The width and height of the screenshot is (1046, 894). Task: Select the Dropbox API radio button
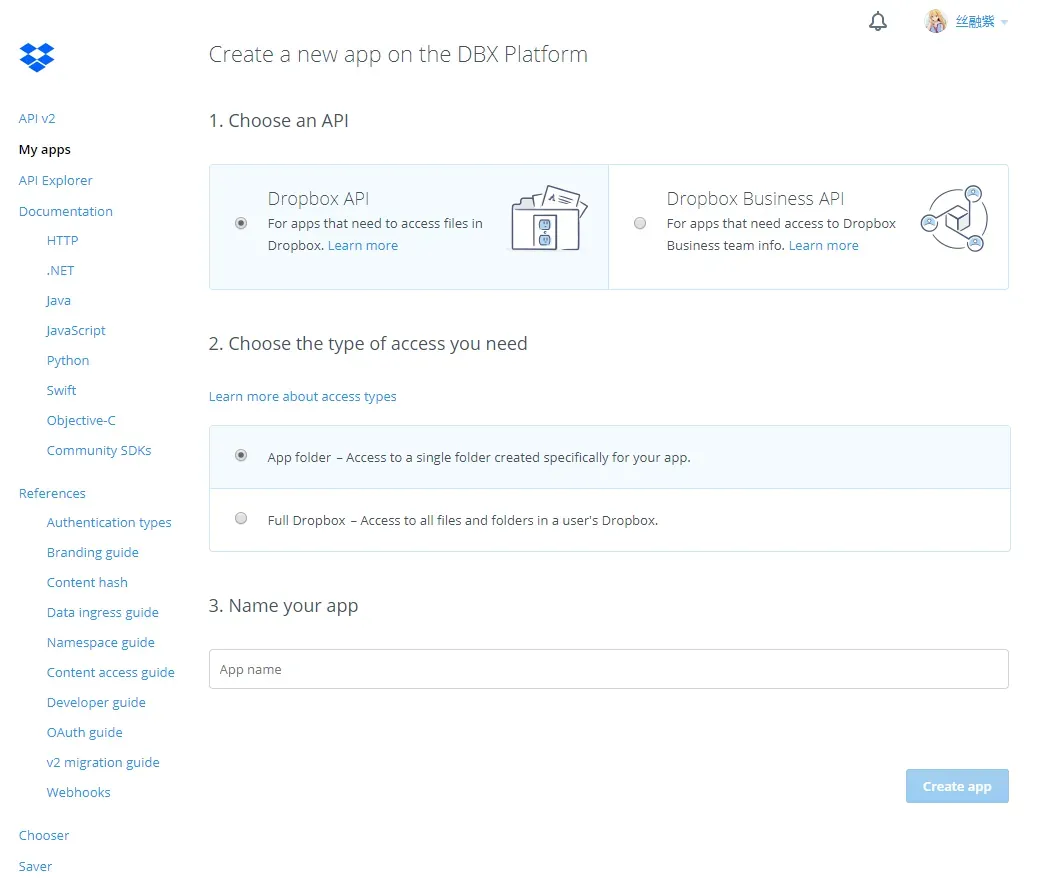click(x=241, y=223)
